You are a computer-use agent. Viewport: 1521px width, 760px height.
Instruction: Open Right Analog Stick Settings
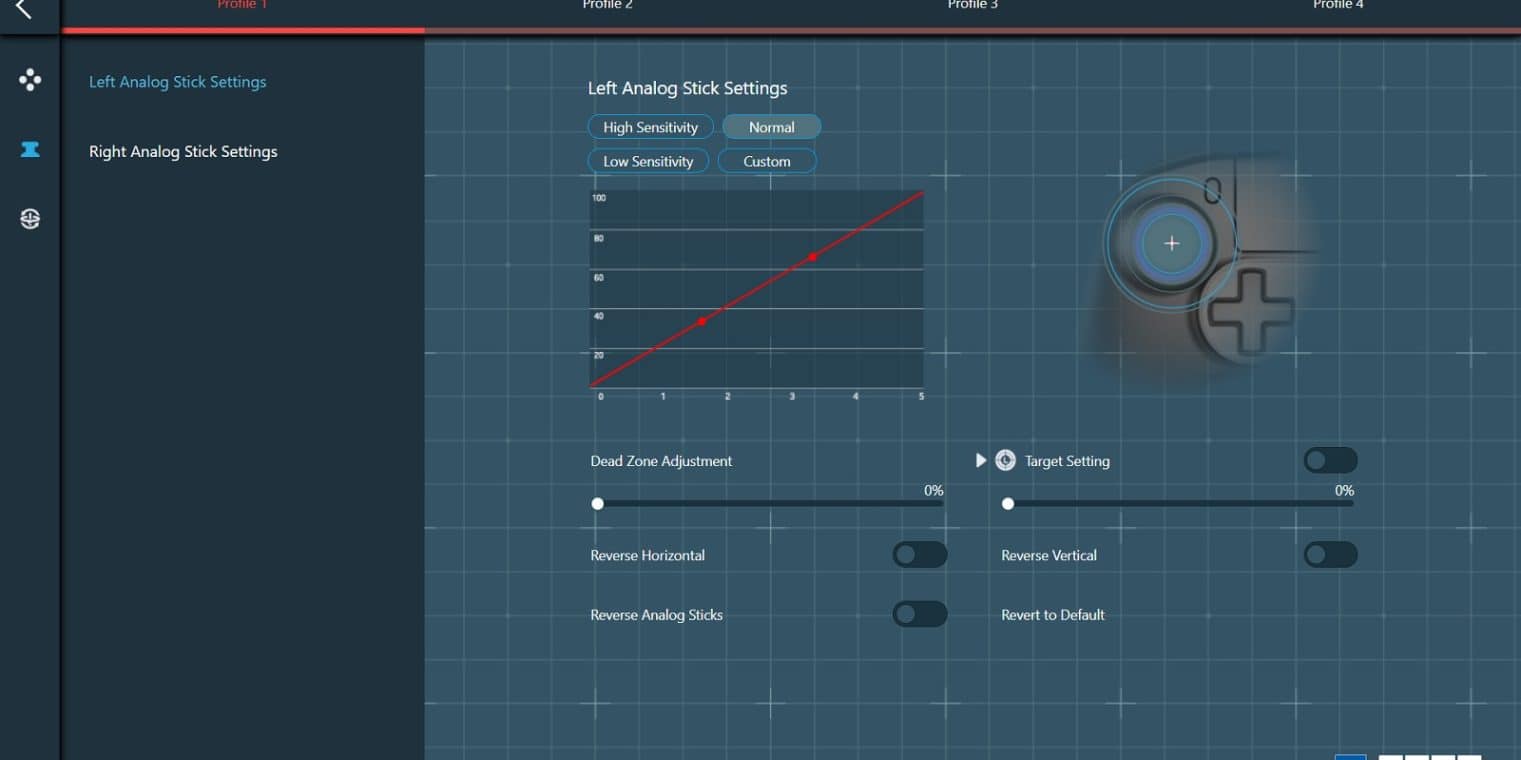click(183, 152)
